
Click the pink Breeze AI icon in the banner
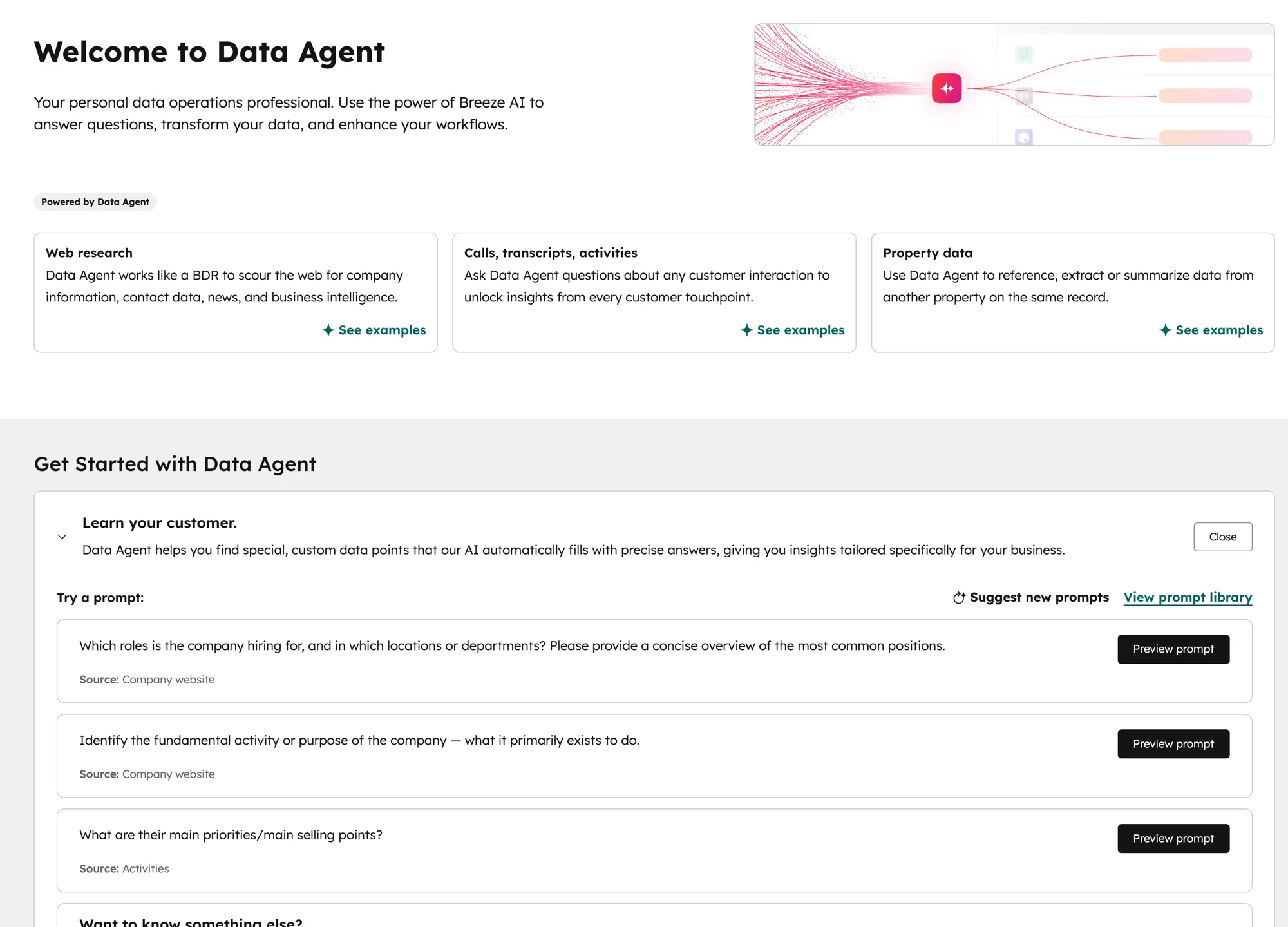(x=946, y=88)
